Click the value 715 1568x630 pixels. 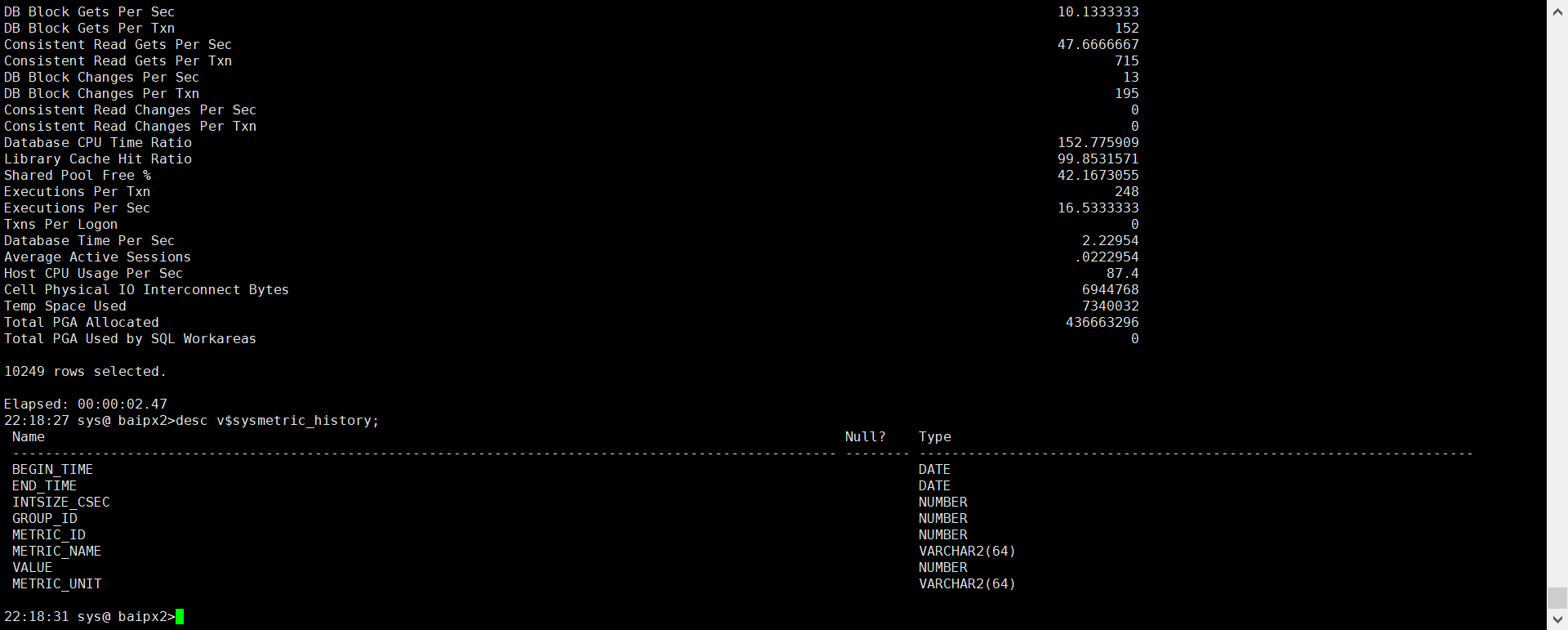tap(1127, 61)
